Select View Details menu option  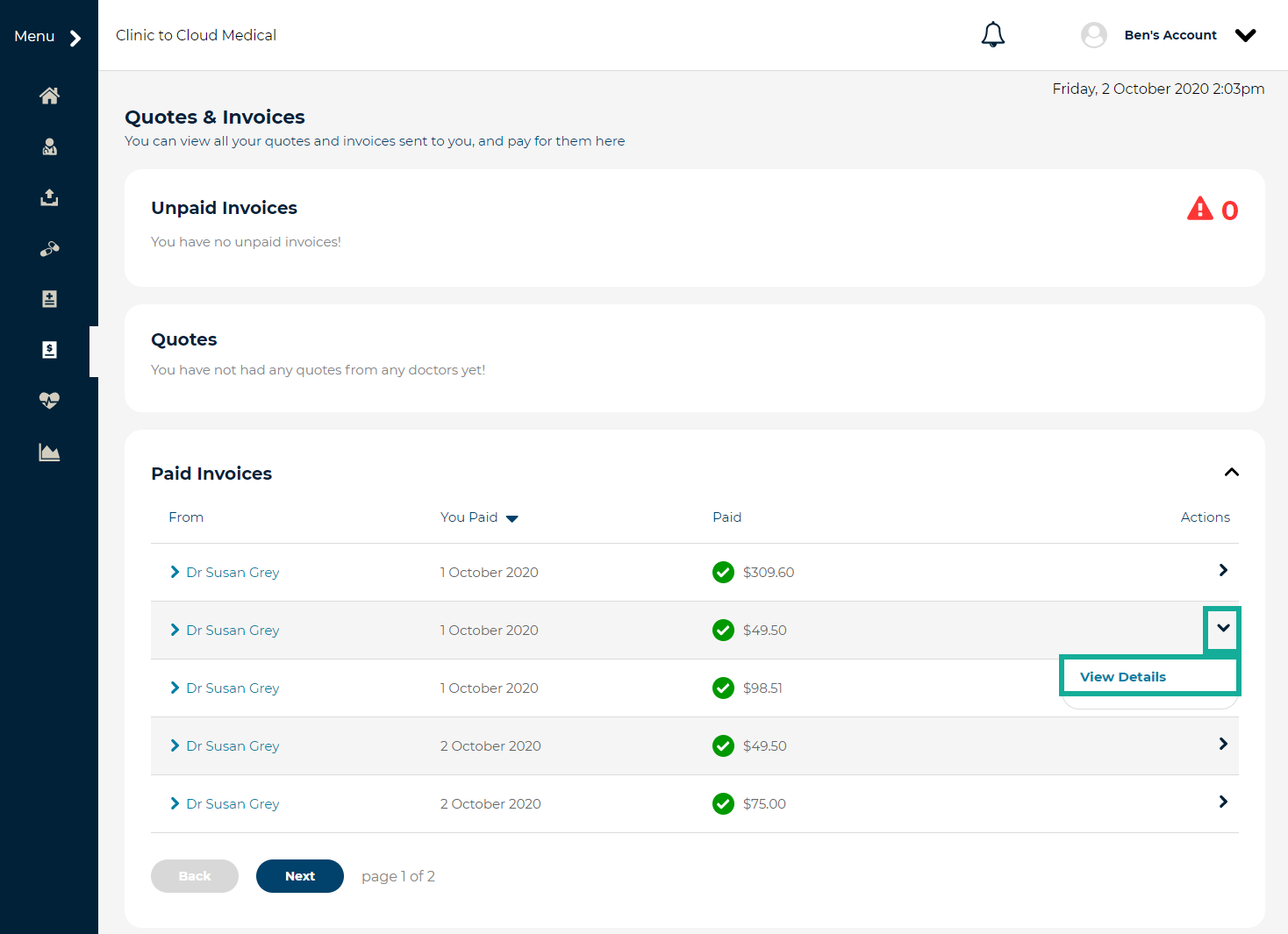(x=1123, y=677)
